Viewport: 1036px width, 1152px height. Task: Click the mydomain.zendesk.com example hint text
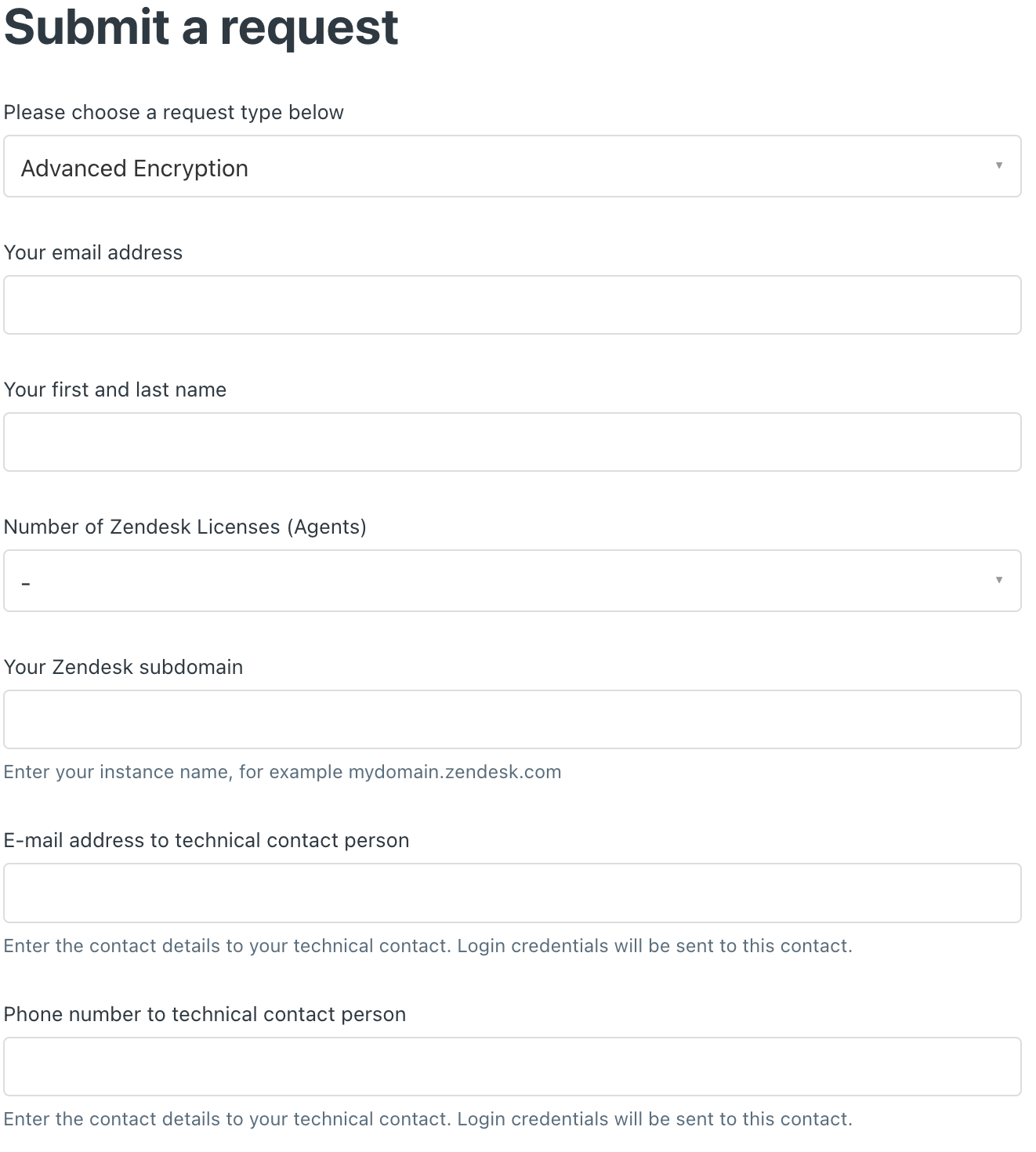coord(283,772)
